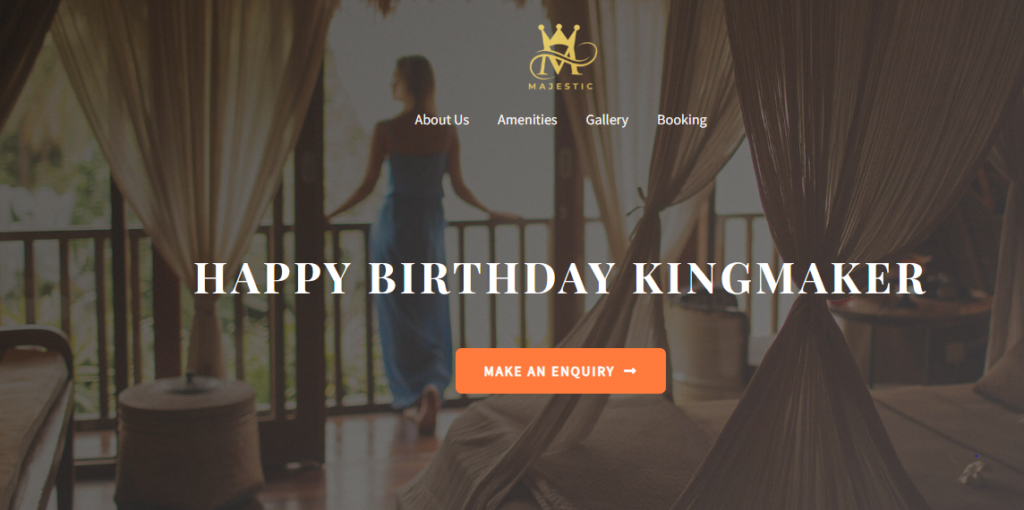This screenshot has width=1024, height=510.
Task: Open the About Us page
Action: click(441, 120)
